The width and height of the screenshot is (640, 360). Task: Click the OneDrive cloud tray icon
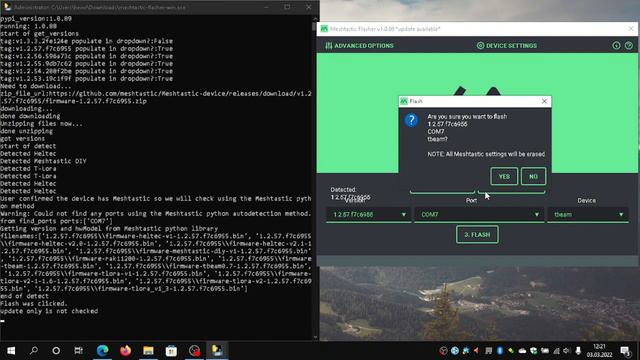tap(522, 351)
